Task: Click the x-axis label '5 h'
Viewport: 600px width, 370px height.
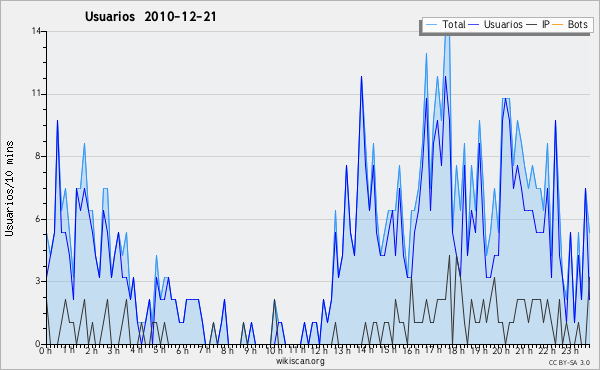Action: pyautogui.click(x=160, y=350)
